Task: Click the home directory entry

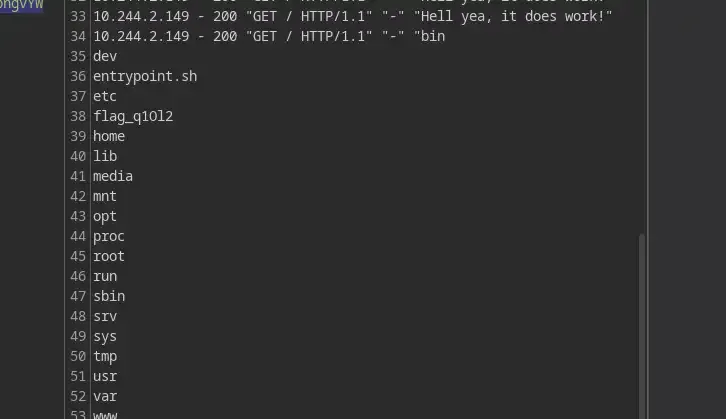Action: 109,136
